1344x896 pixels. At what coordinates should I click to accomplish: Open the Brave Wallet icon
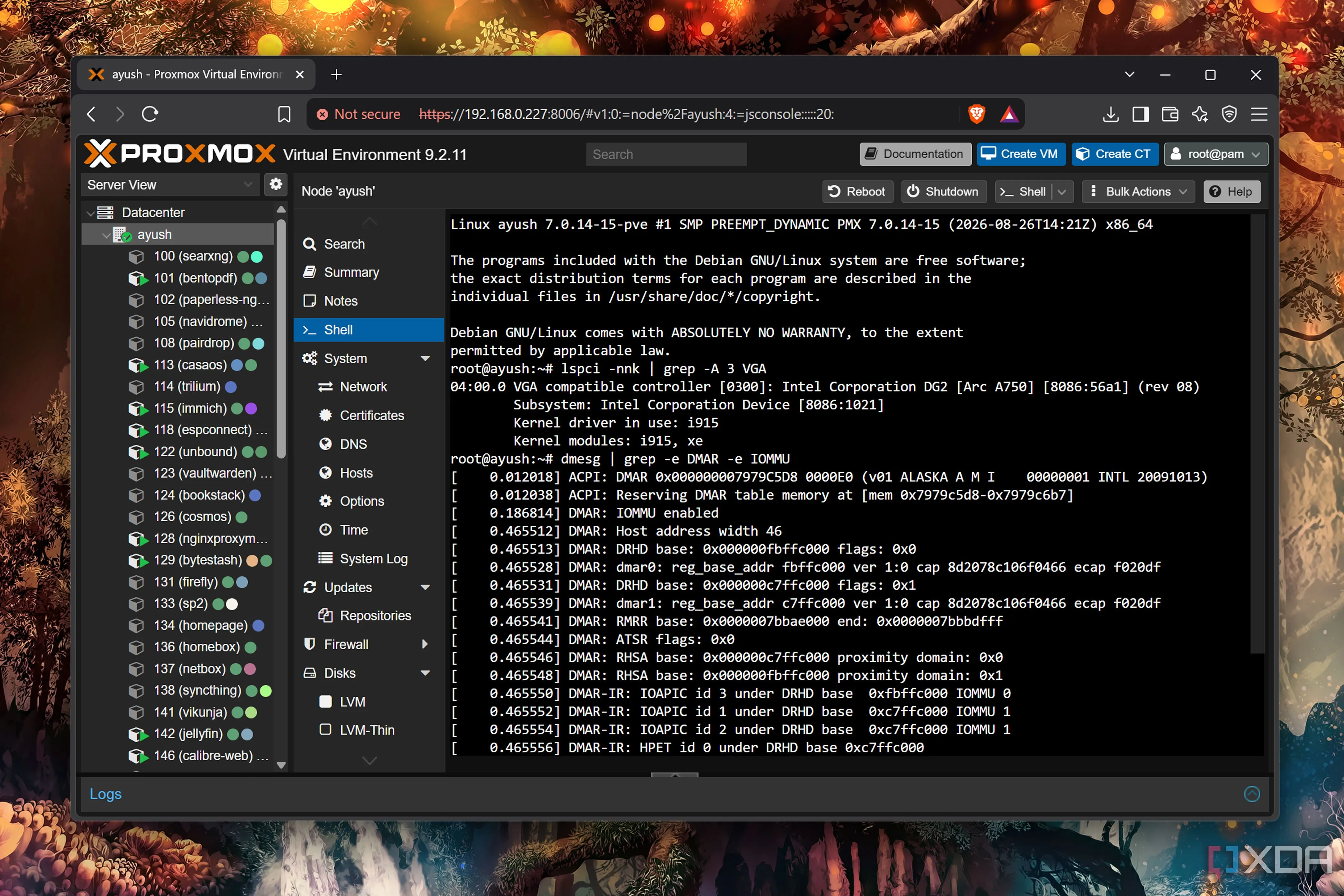coord(1170,114)
